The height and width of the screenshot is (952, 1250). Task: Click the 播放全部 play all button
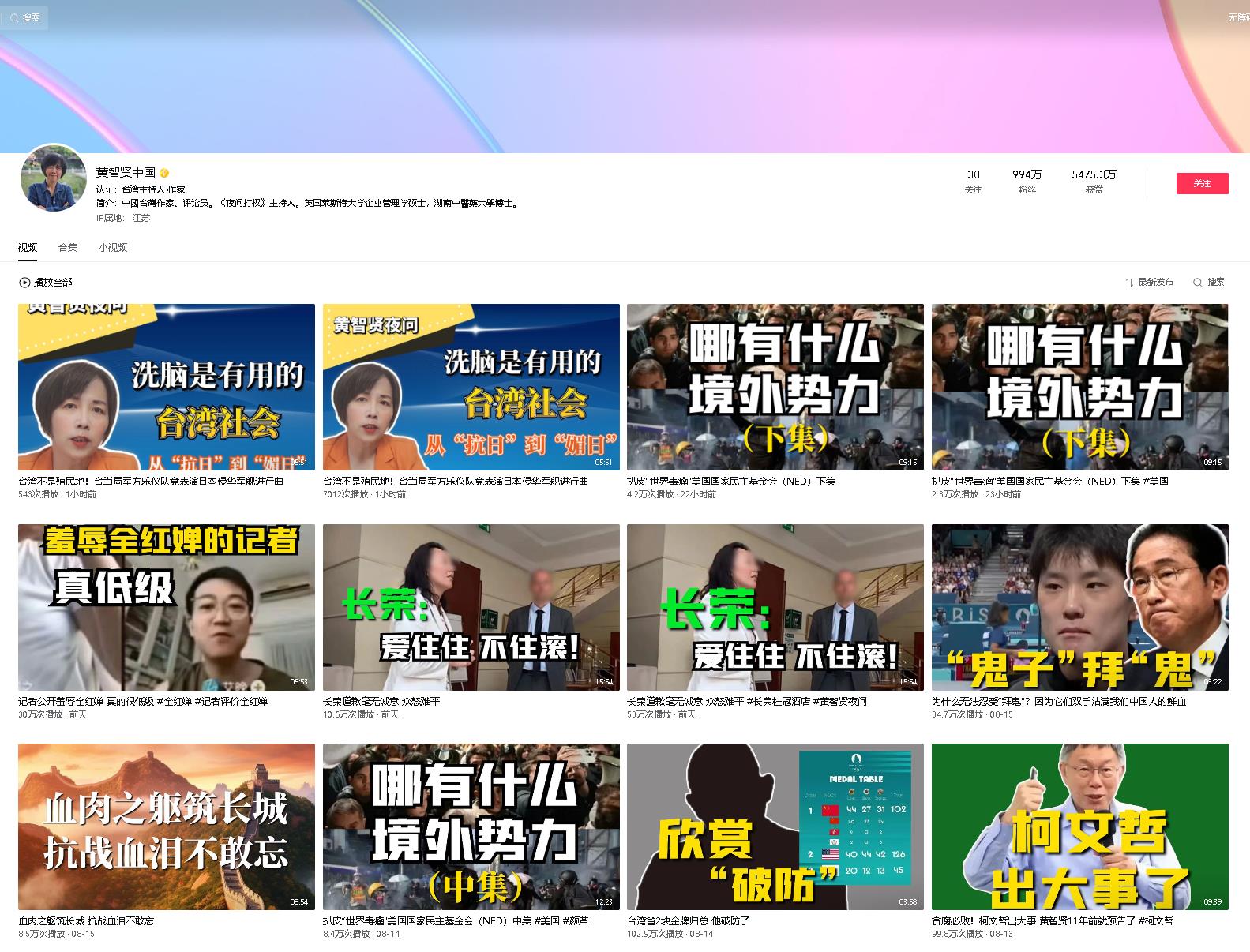(52, 282)
